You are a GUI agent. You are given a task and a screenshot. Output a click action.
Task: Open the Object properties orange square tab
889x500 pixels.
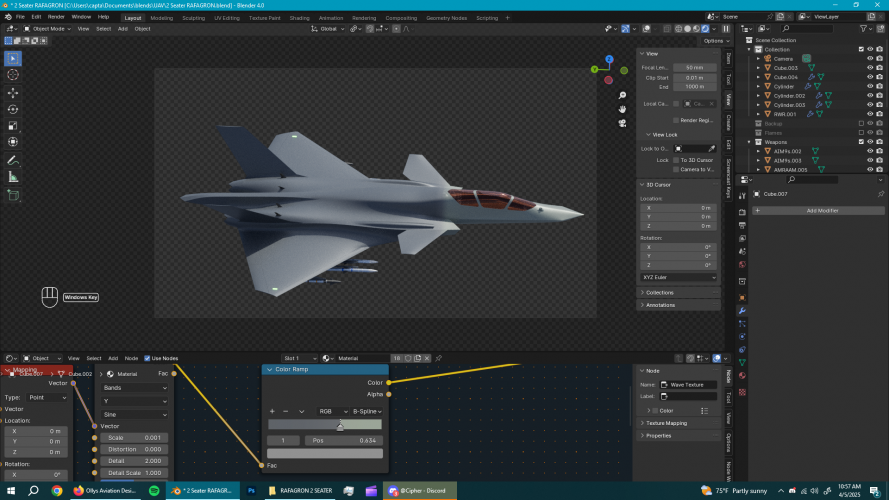pyautogui.click(x=742, y=297)
